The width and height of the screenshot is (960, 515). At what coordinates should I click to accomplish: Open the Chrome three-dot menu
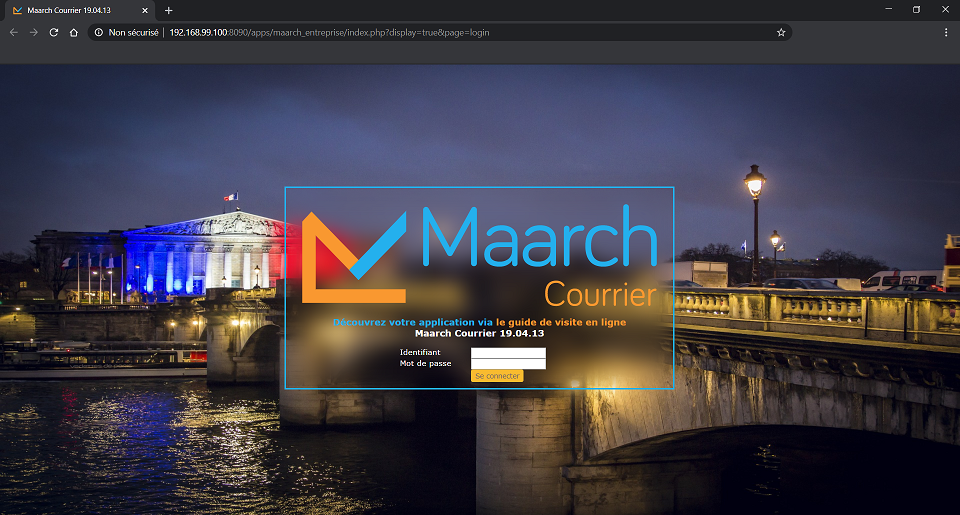tap(946, 32)
